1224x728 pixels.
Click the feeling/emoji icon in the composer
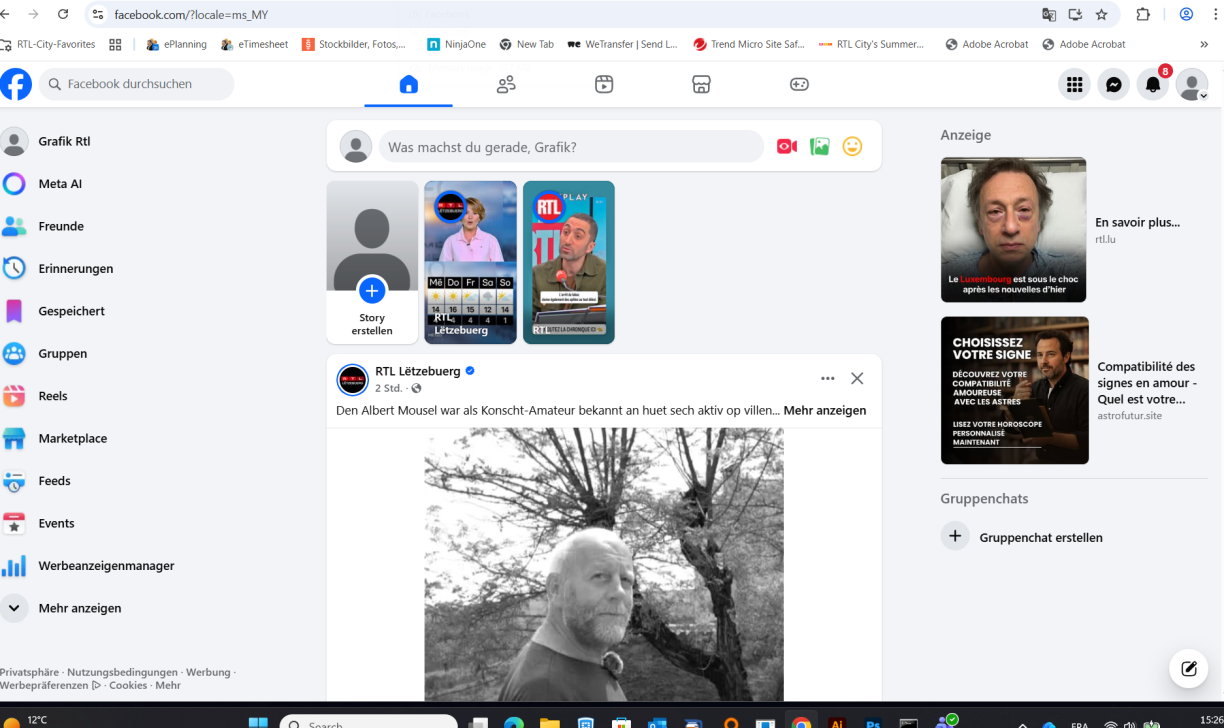click(852, 146)
